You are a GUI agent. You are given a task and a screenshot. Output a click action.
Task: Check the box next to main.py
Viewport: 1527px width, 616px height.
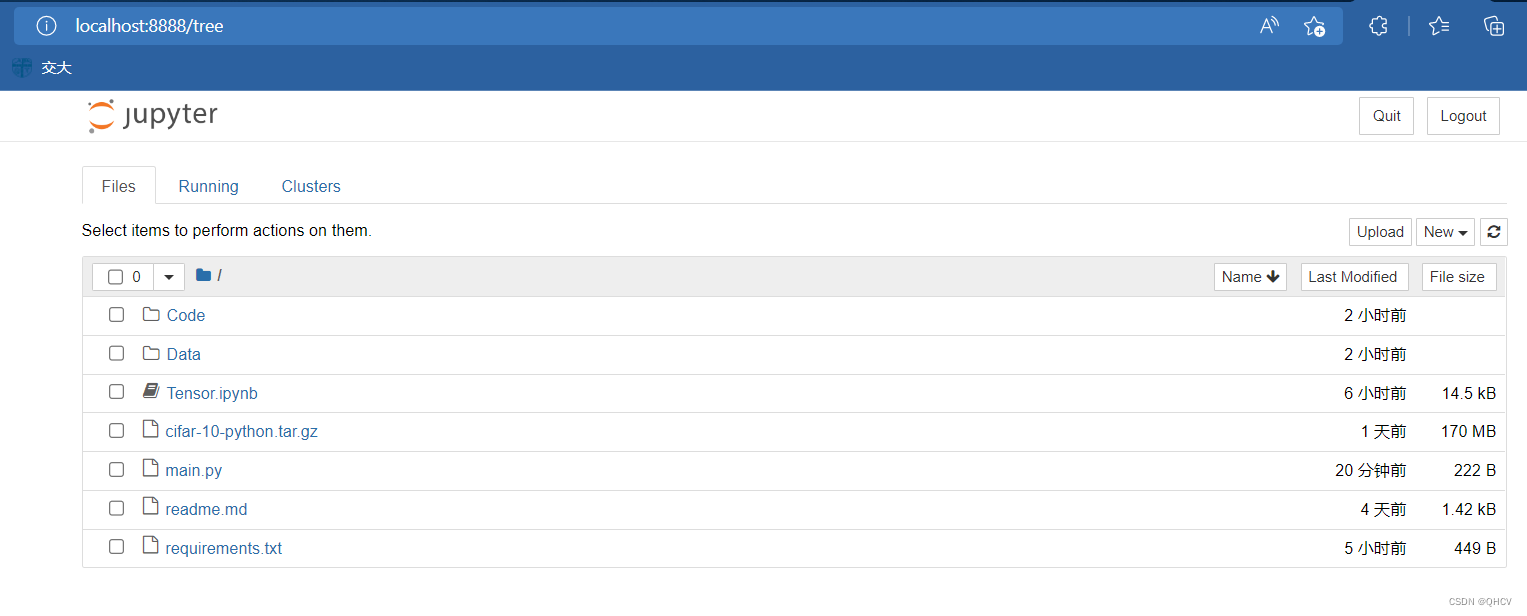point(117,470)
